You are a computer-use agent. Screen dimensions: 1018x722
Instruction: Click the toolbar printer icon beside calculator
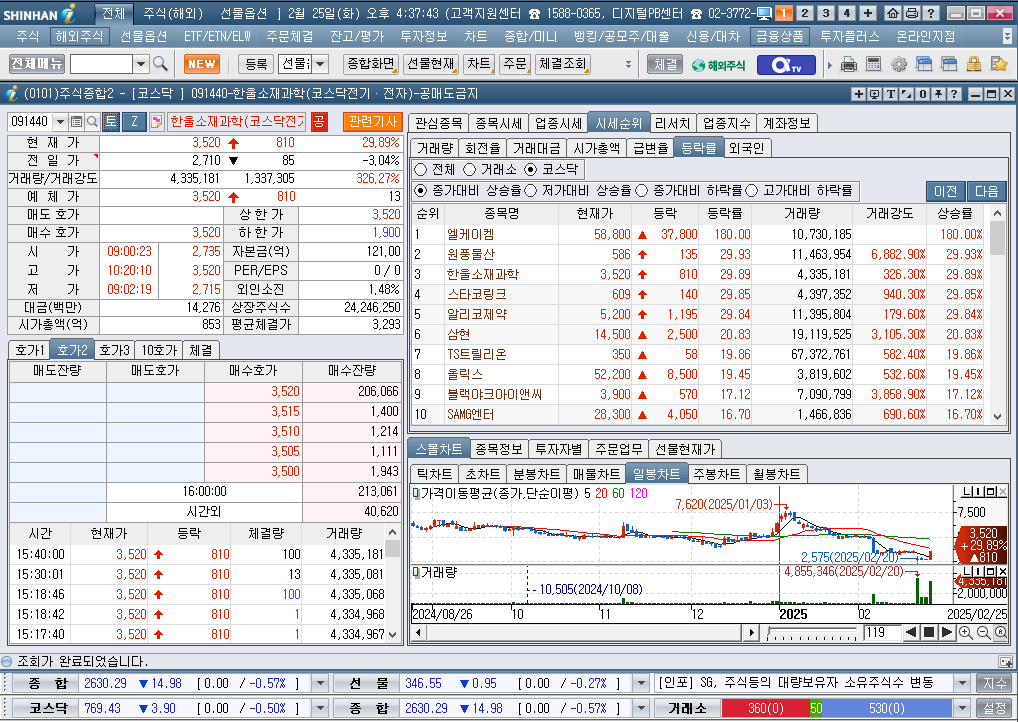[849, 64]
